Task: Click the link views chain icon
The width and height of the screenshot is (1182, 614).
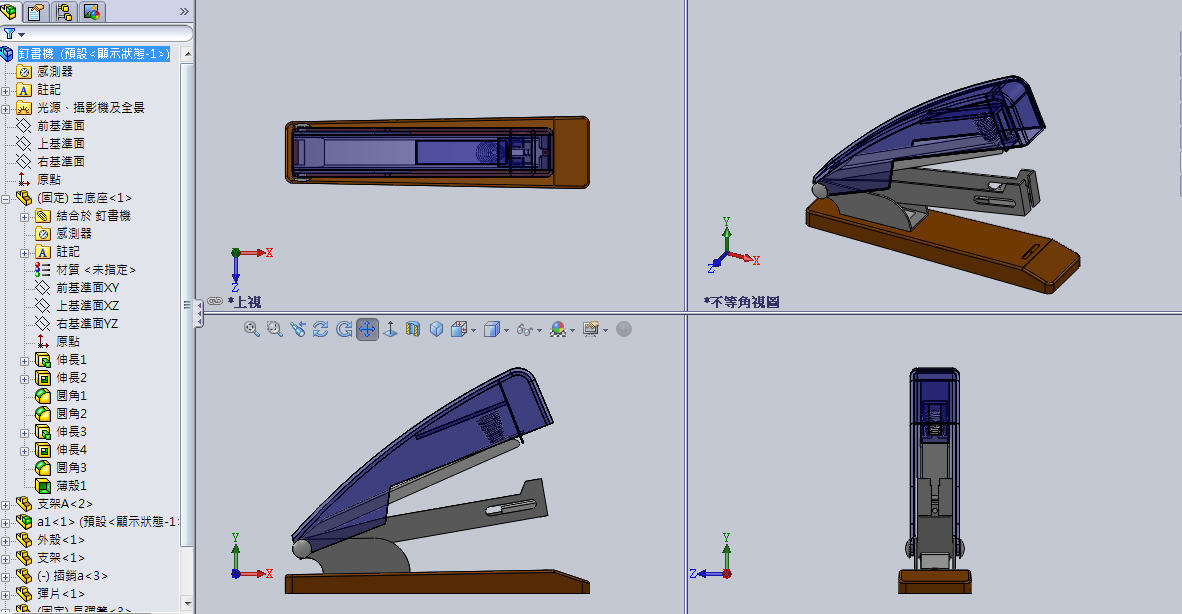Action: pos(215,301)
